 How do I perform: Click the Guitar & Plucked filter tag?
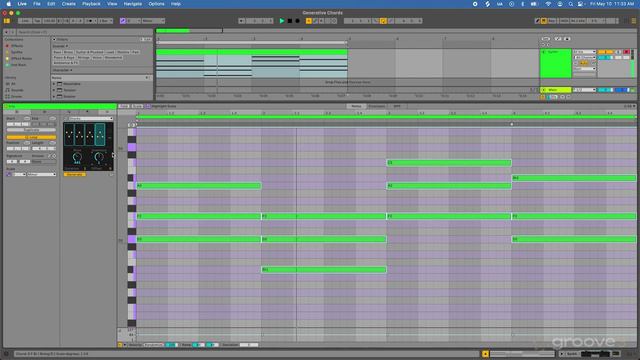coord(89,52)
